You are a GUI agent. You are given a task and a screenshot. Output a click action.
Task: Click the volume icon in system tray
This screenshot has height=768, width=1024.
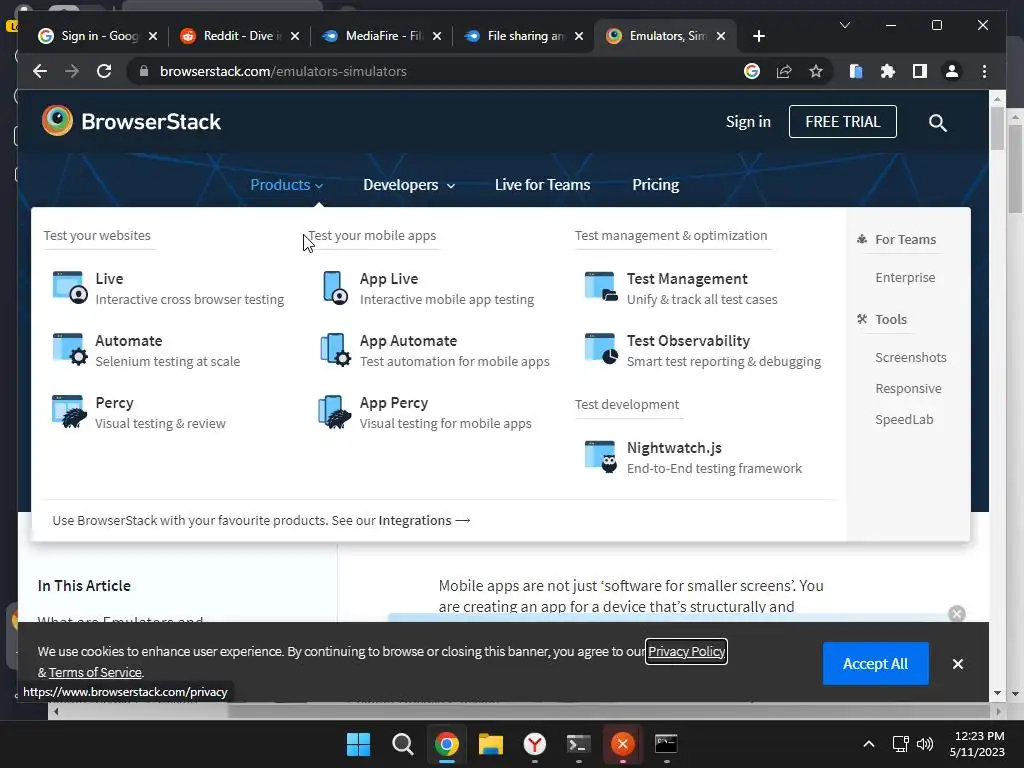[925, 744]
